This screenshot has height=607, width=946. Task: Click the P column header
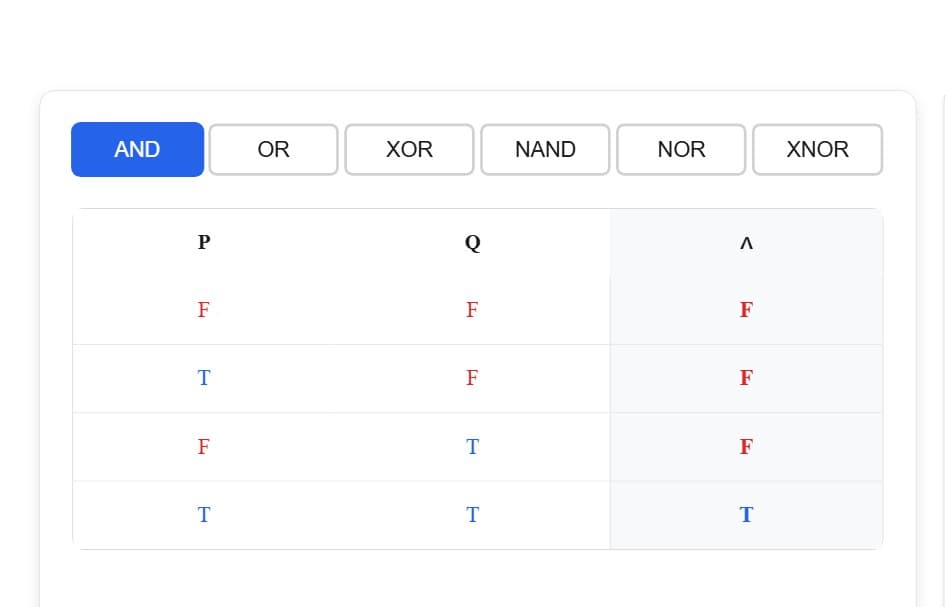pyautogui.click(x=204, y=242)
